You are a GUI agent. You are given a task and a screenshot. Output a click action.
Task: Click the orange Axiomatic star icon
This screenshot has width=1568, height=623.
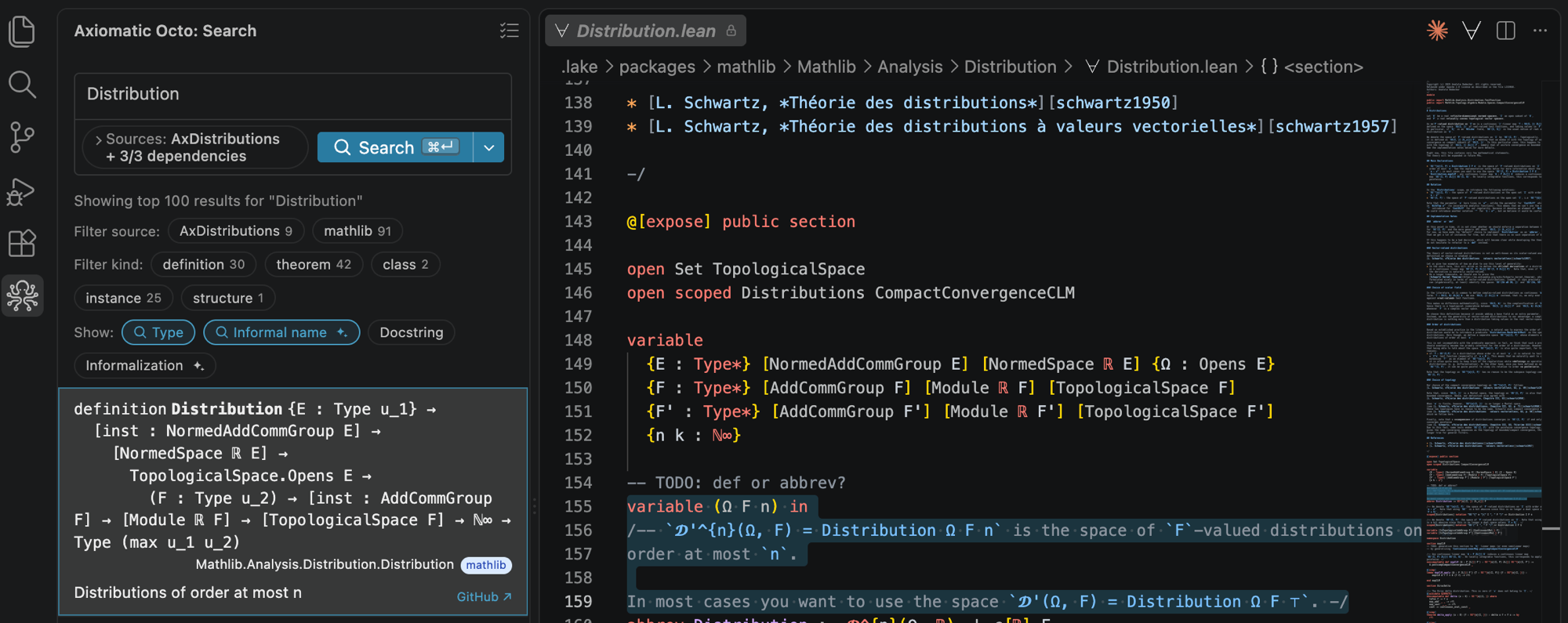point(1437,31)
